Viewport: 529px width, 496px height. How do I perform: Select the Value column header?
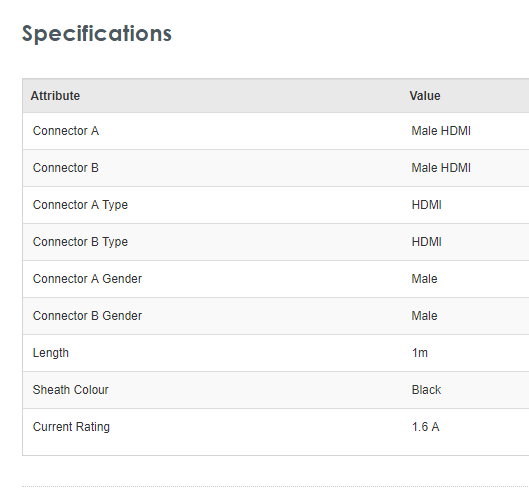425,96
